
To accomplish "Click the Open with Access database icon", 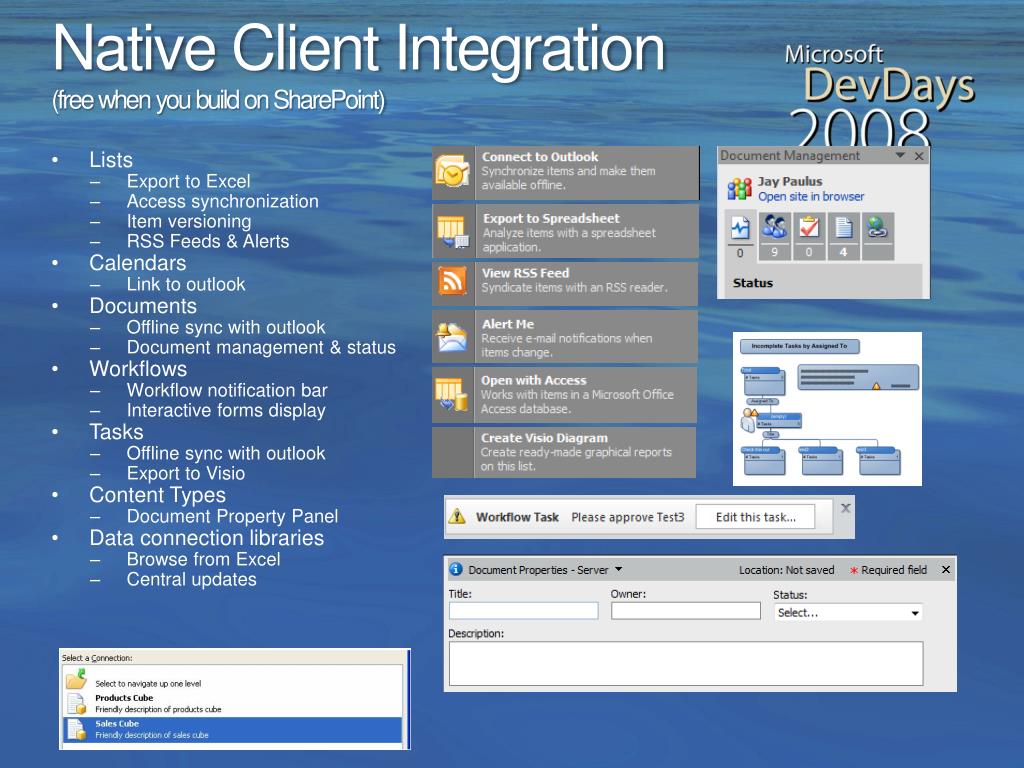I will [452, 394].
